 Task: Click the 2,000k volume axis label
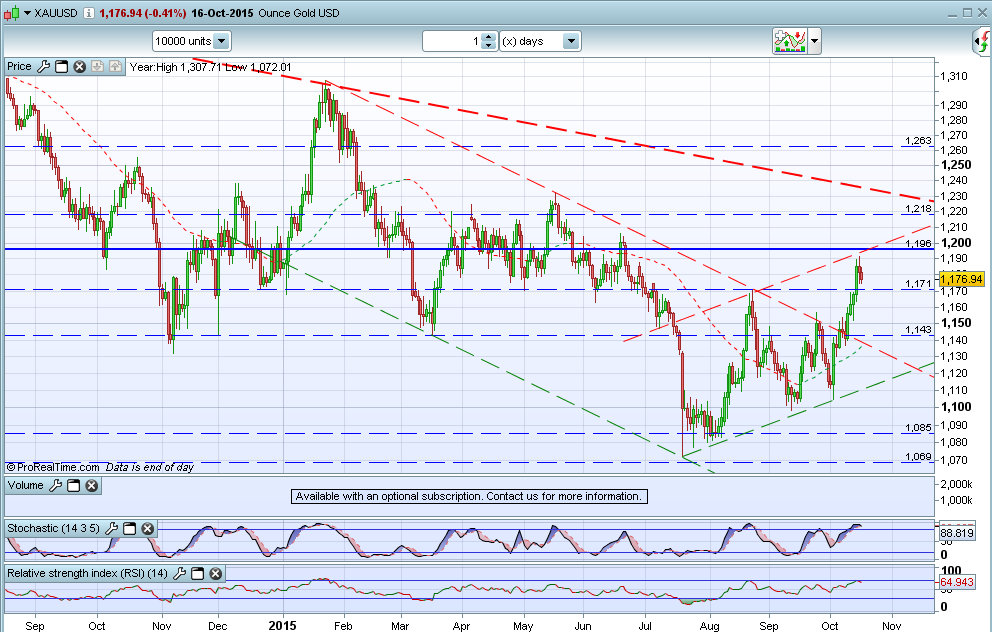point(957,485)
